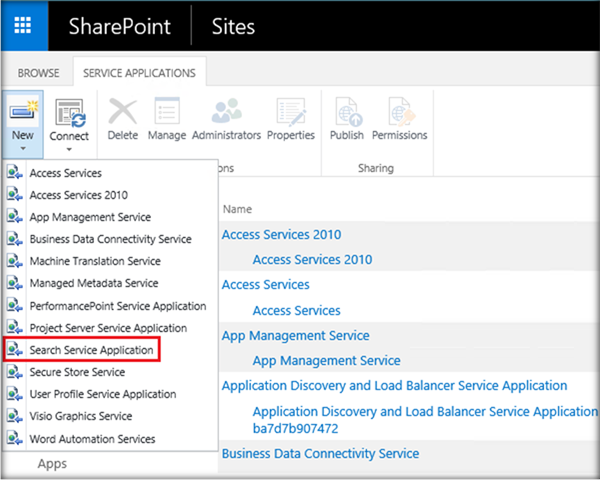Click the Connect ribbon icon
Screen dimensions: 600x480
[69, 113]
